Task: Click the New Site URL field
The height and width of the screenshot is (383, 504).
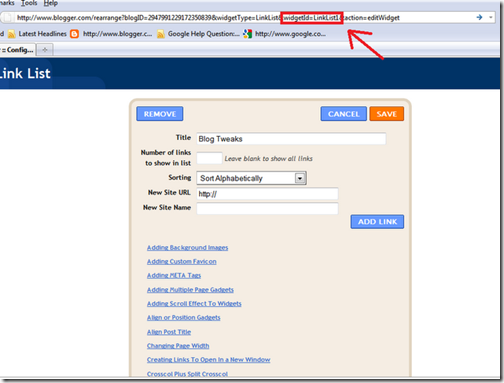Action: tap(267, 194)
